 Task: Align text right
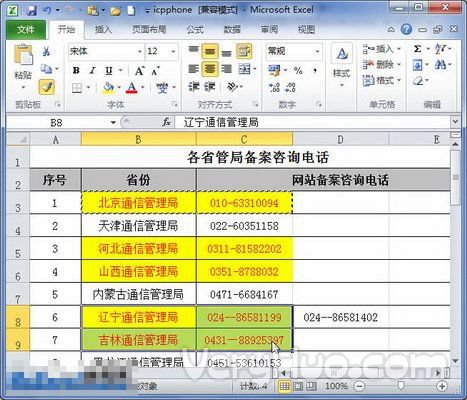point(226,69)
